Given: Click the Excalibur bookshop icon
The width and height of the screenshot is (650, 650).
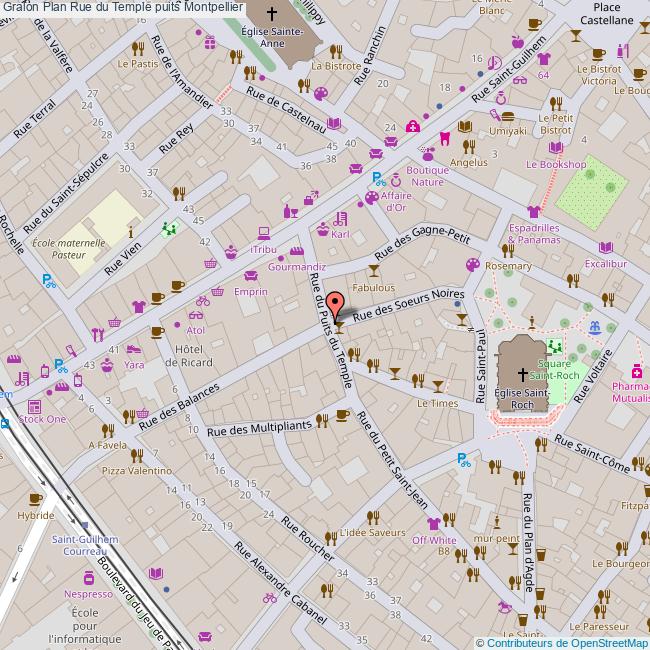Looking at the screenshot, I should 606,247.
